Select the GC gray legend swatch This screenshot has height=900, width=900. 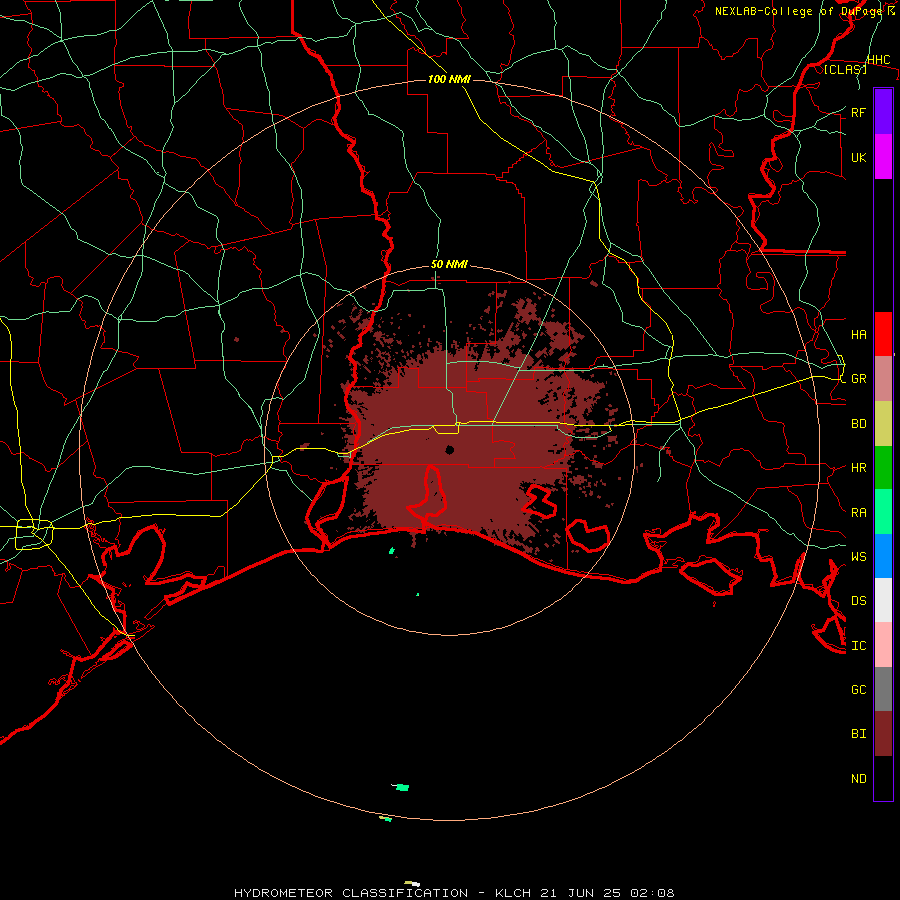pos(883,689)
